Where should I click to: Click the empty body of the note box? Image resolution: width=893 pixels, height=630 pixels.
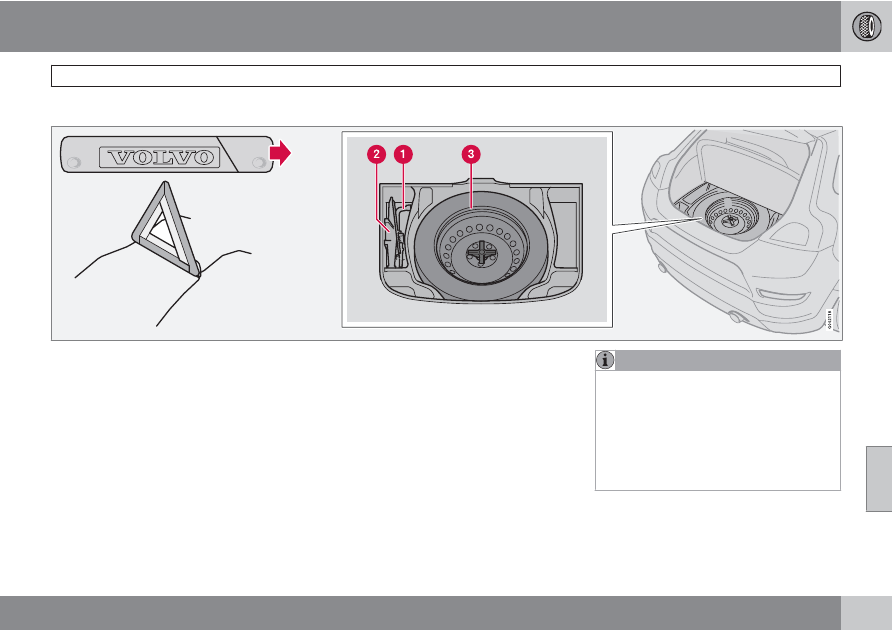point(718,430)
